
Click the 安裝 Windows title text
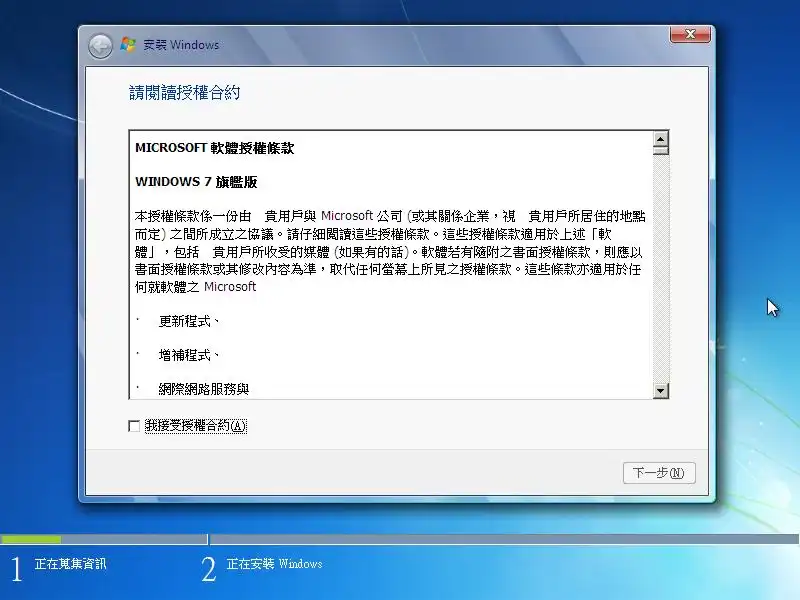[181, 45]
